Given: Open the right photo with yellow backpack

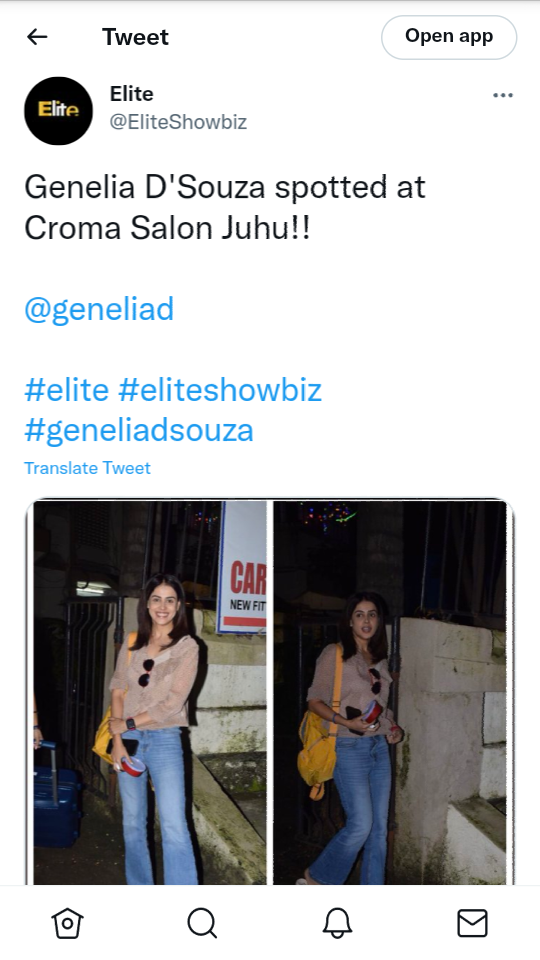Looking at the screenshot, I should point(390,692).
